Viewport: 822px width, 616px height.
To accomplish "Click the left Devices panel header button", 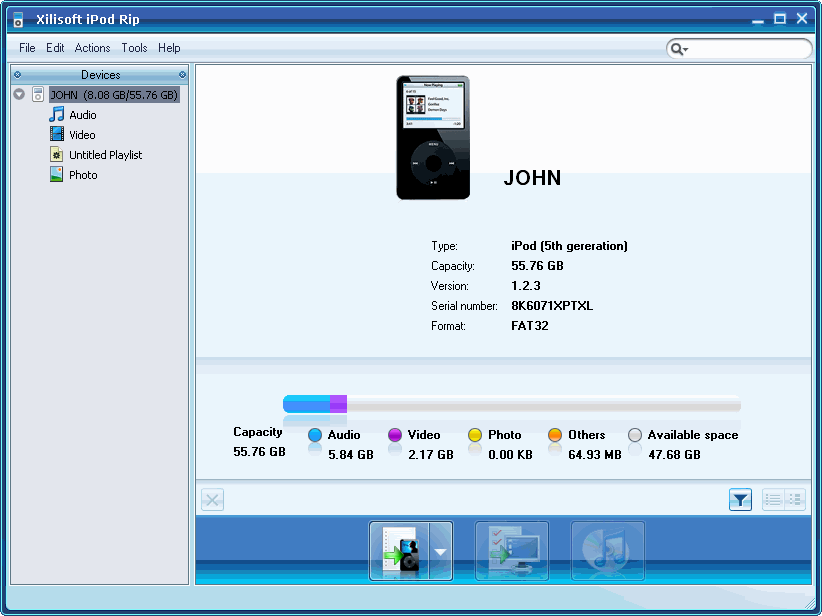I will pos(17,75).
